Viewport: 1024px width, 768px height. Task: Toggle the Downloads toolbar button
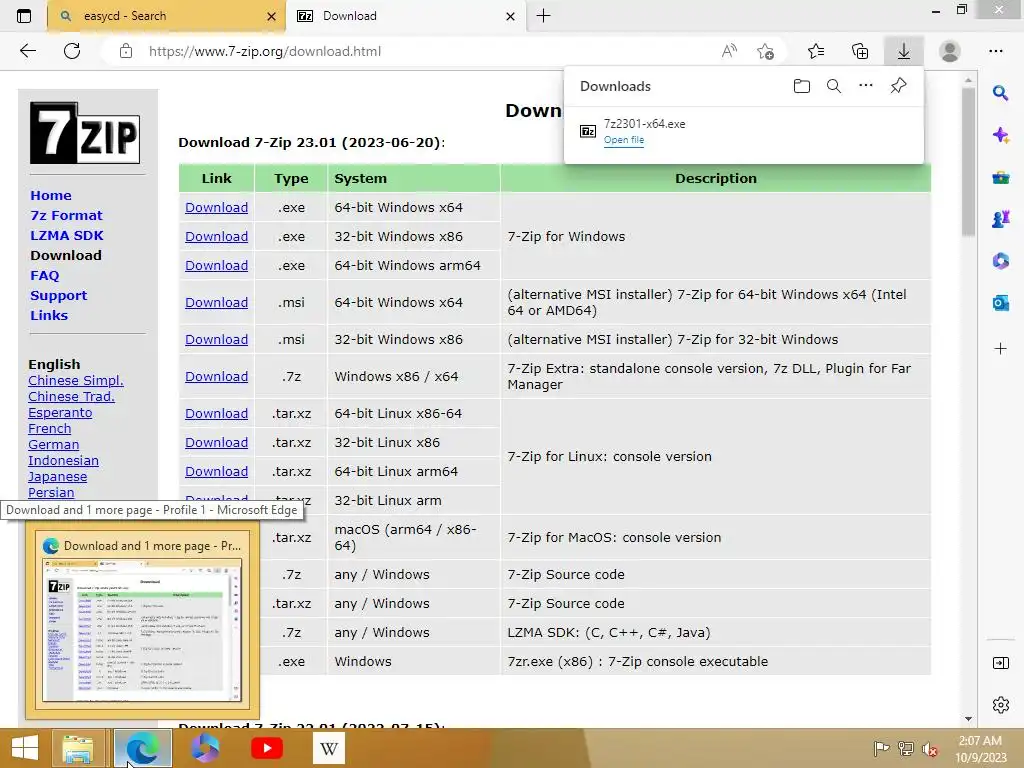(904, 51)
